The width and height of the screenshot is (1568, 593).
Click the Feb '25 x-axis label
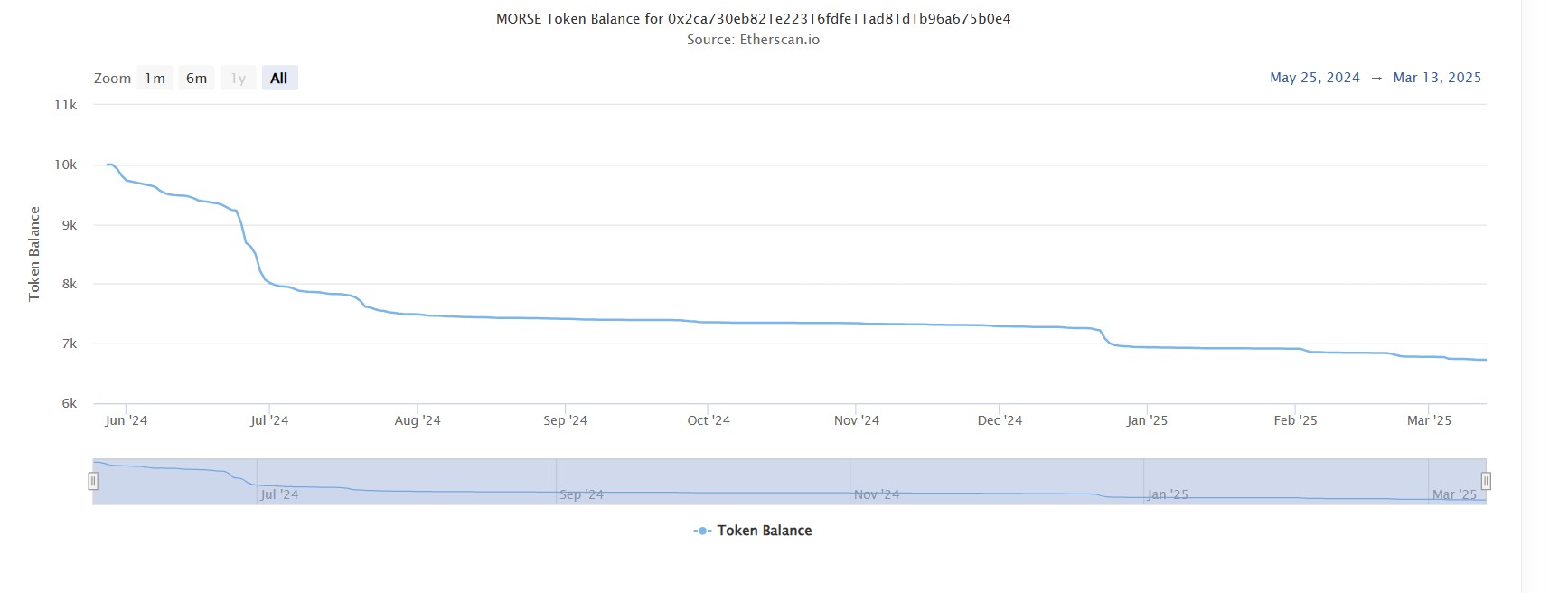1295,420
